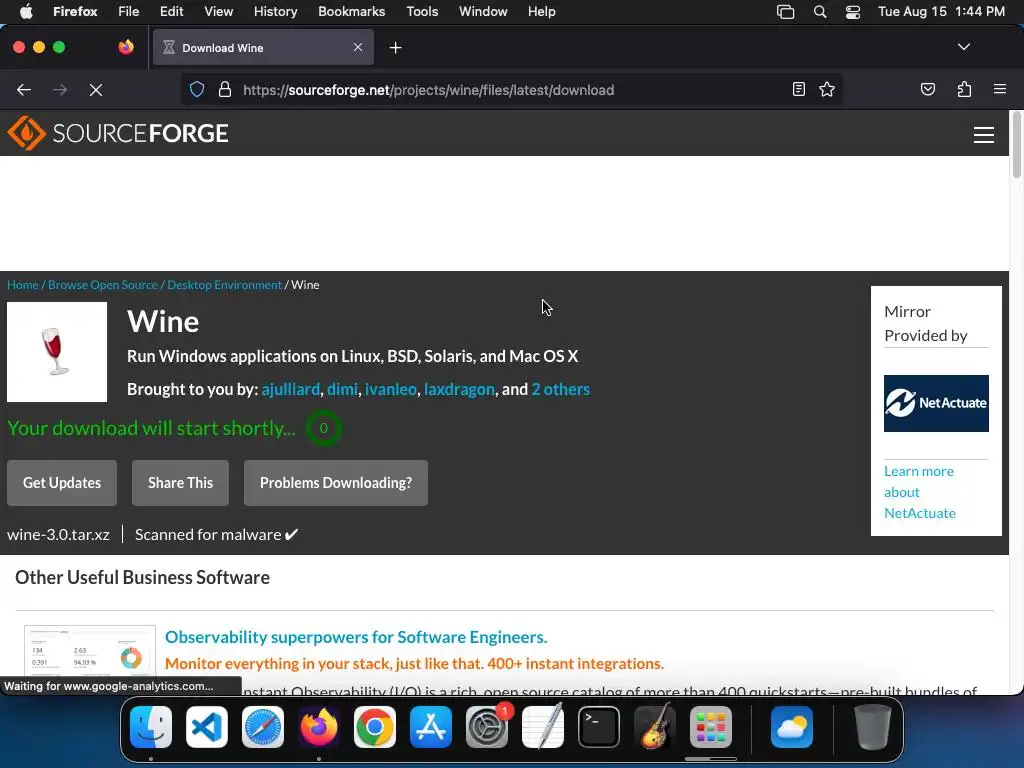Click Problems Downloading? button
This screenshot has height=768, width=1024.
[336, 483]
